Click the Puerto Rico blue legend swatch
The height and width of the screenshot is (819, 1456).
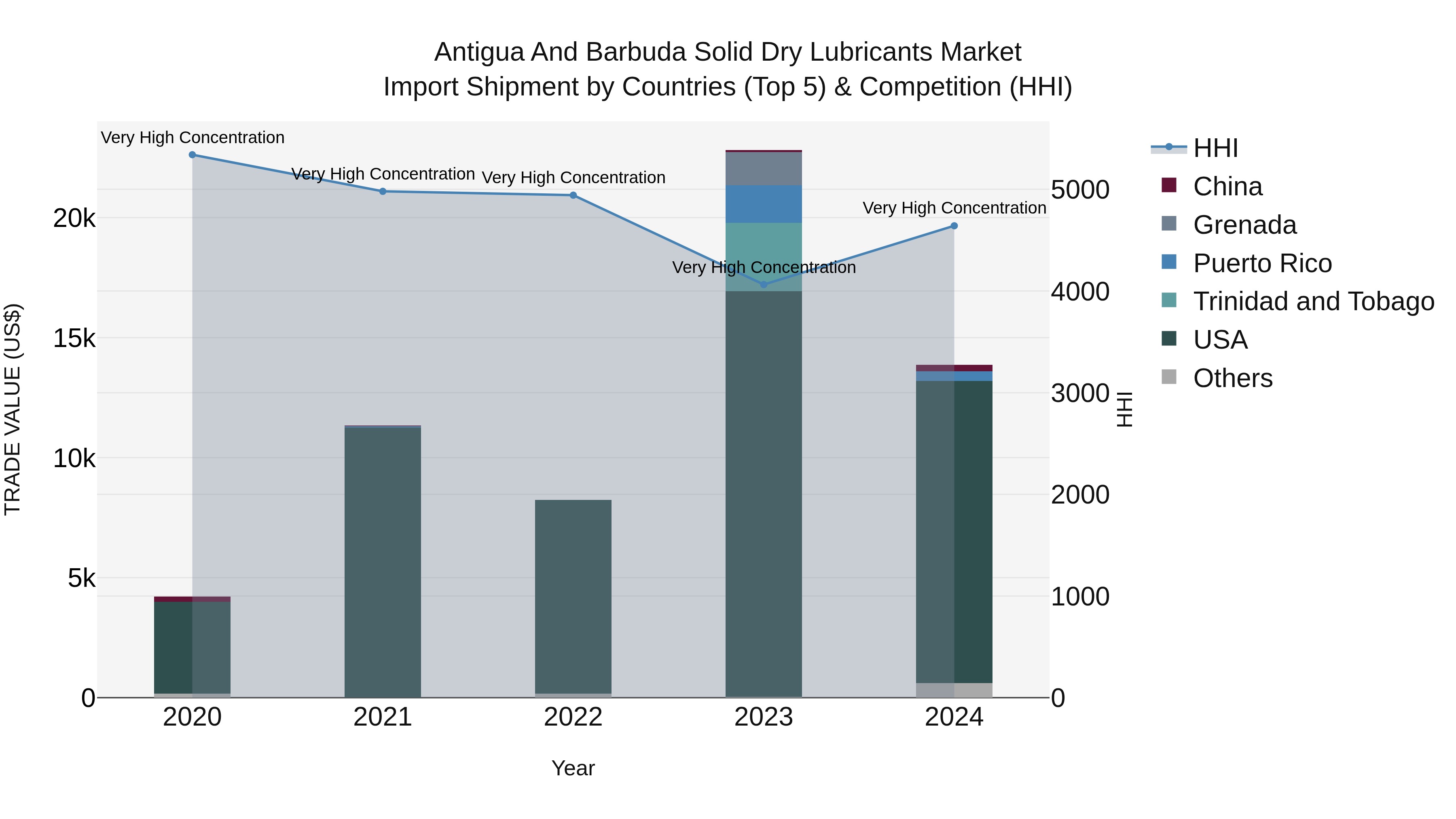point(1169,262)
